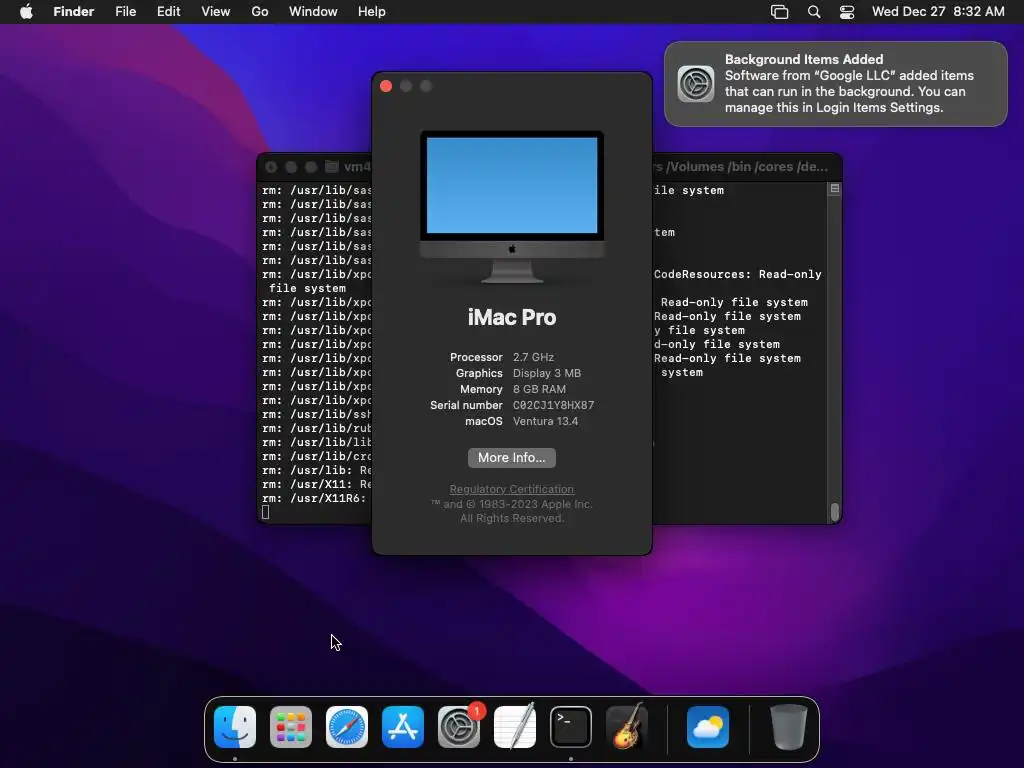1024x768 pixels.
Task: Click the folder icon in Terminal title bar
Action: tap(332, 167)
